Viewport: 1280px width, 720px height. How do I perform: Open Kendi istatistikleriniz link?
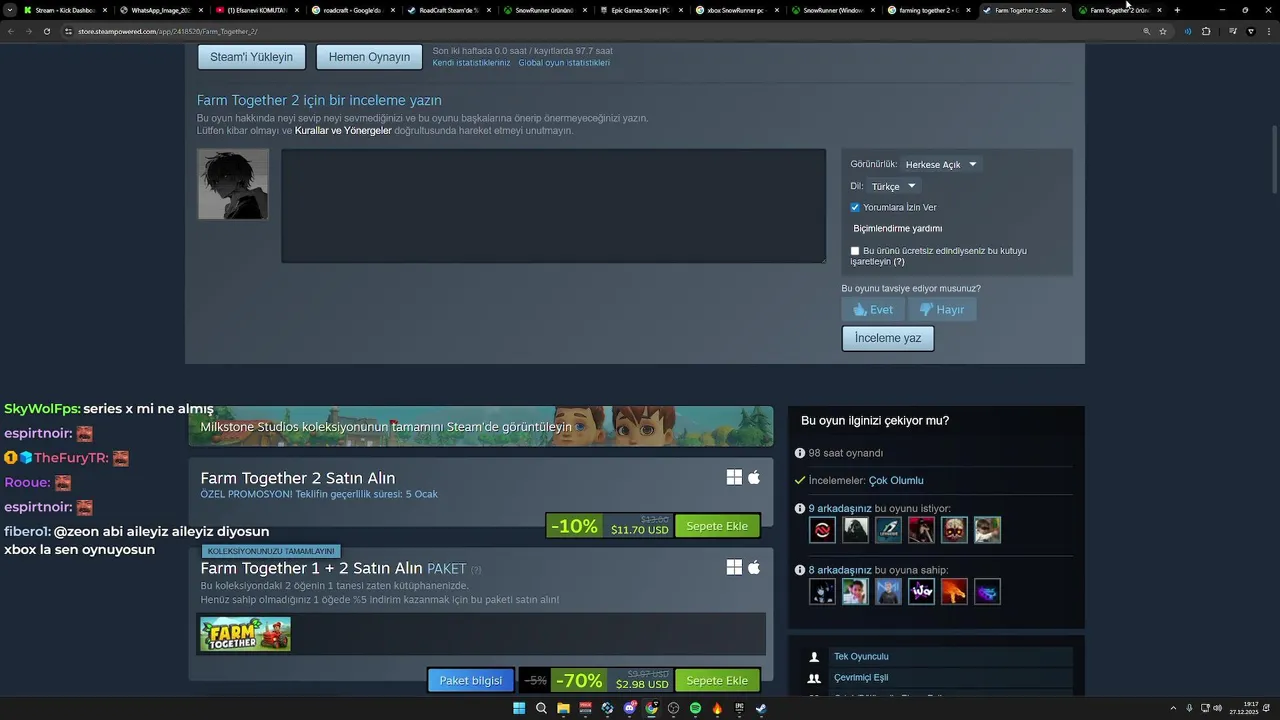coord(471,63)
